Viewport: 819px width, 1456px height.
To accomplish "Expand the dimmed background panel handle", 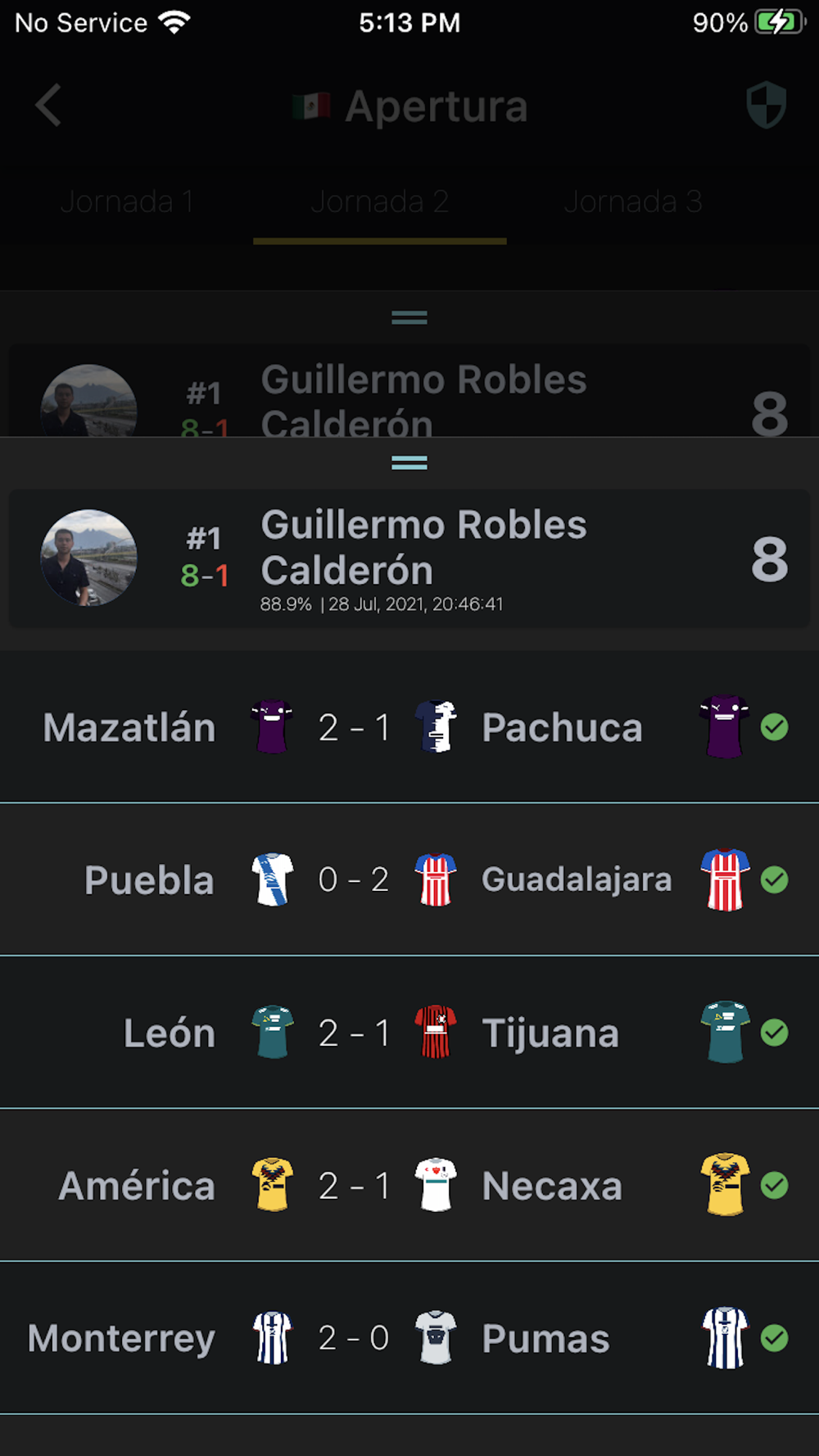I will click(409, 317).
